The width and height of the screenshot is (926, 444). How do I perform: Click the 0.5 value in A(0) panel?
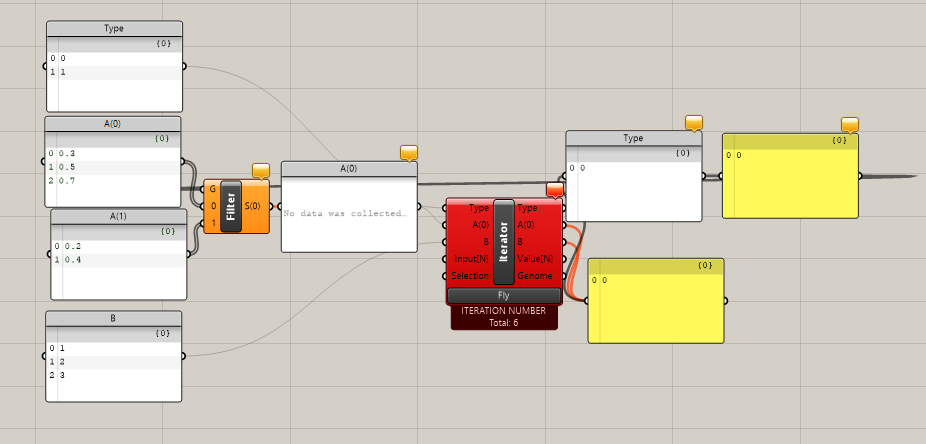[67, 167]
